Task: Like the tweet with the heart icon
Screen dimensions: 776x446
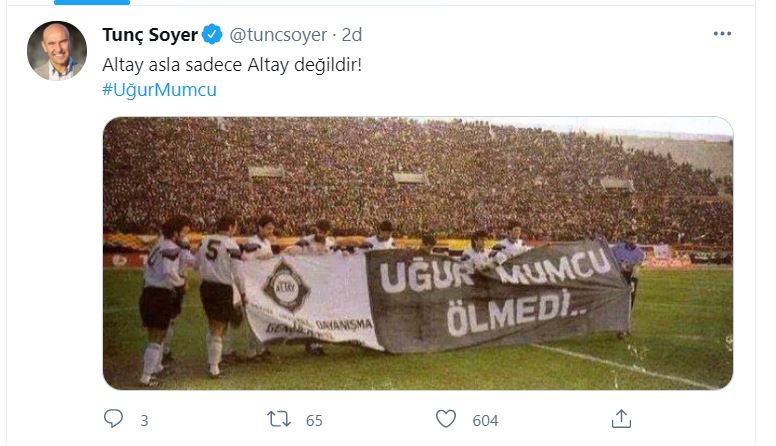Action: pyautogui.click(x=446, y=419)
